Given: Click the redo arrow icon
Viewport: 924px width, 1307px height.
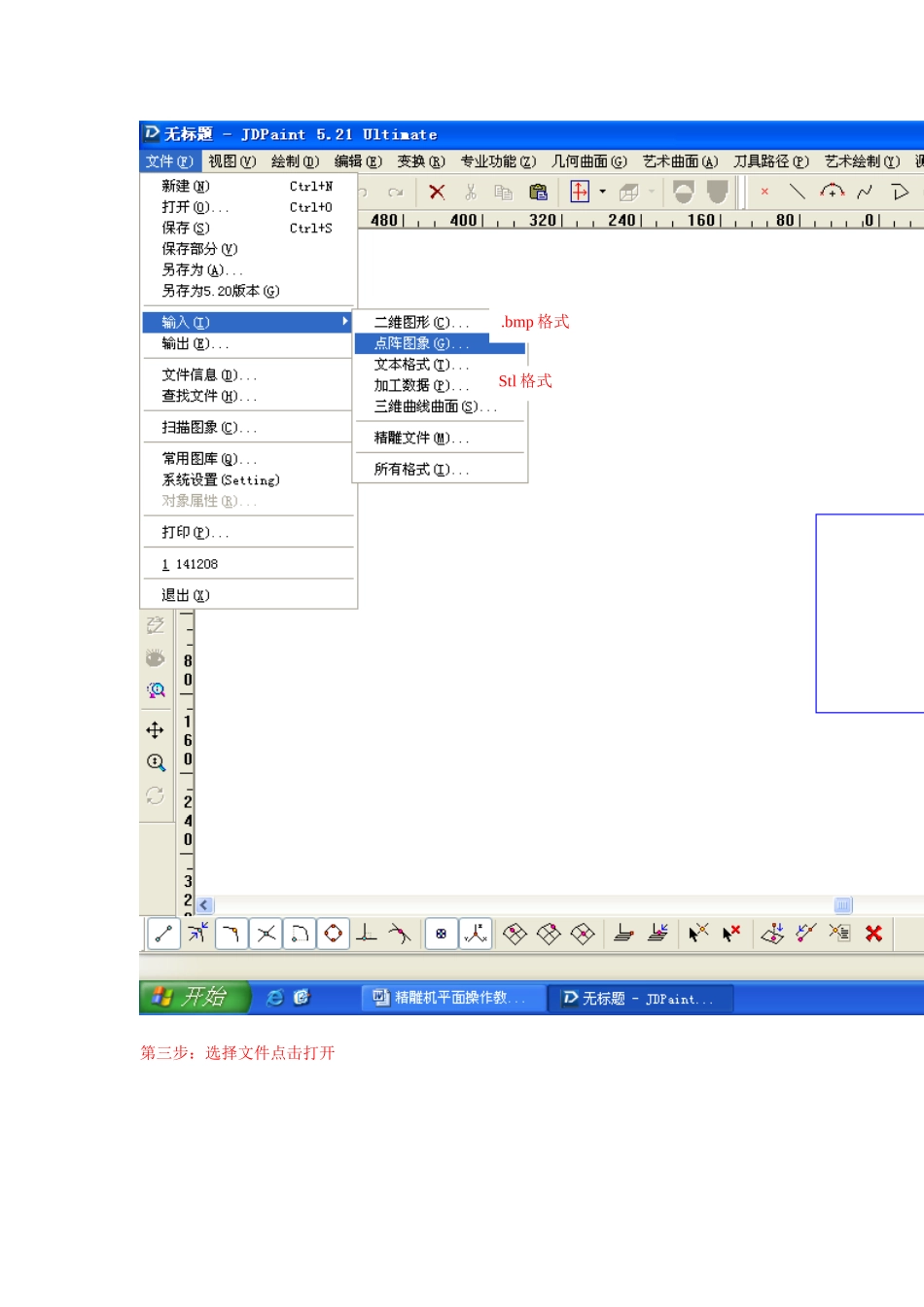Looking at the screenshot, I should 395,193.
